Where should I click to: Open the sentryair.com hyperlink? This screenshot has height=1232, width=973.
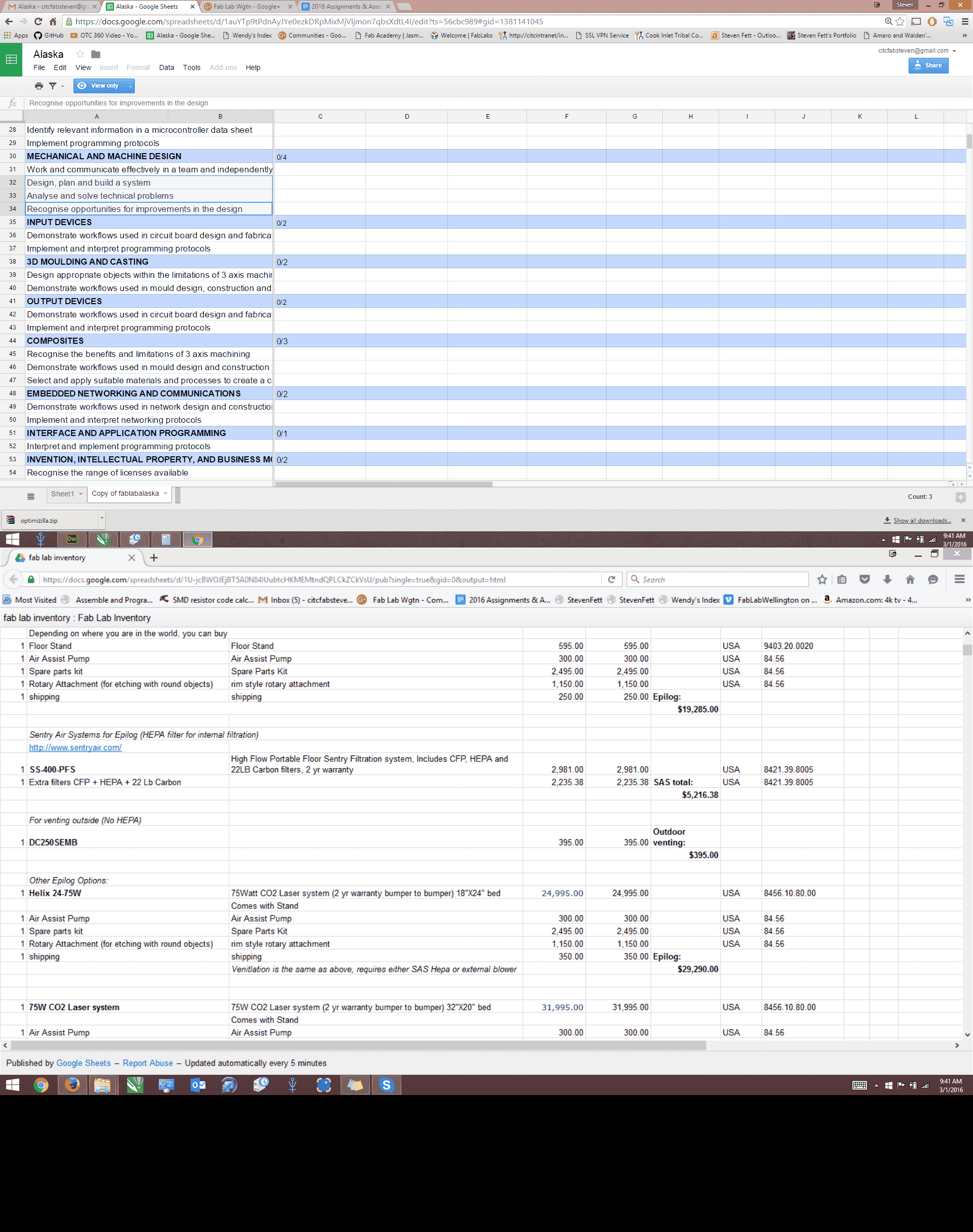(x=75, y=748)
